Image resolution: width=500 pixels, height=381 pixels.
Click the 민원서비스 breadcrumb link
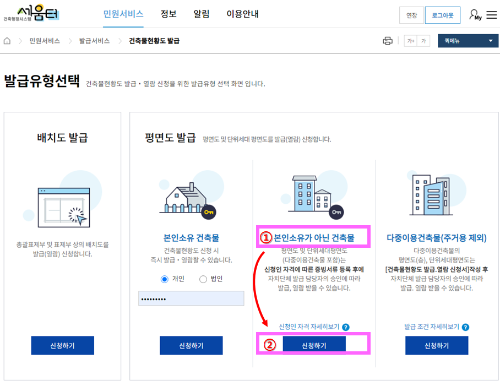tap(44, 41)
